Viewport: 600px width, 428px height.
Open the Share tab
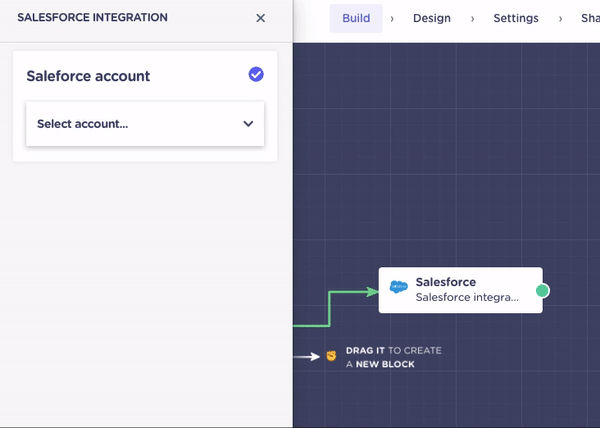[590, 18]
